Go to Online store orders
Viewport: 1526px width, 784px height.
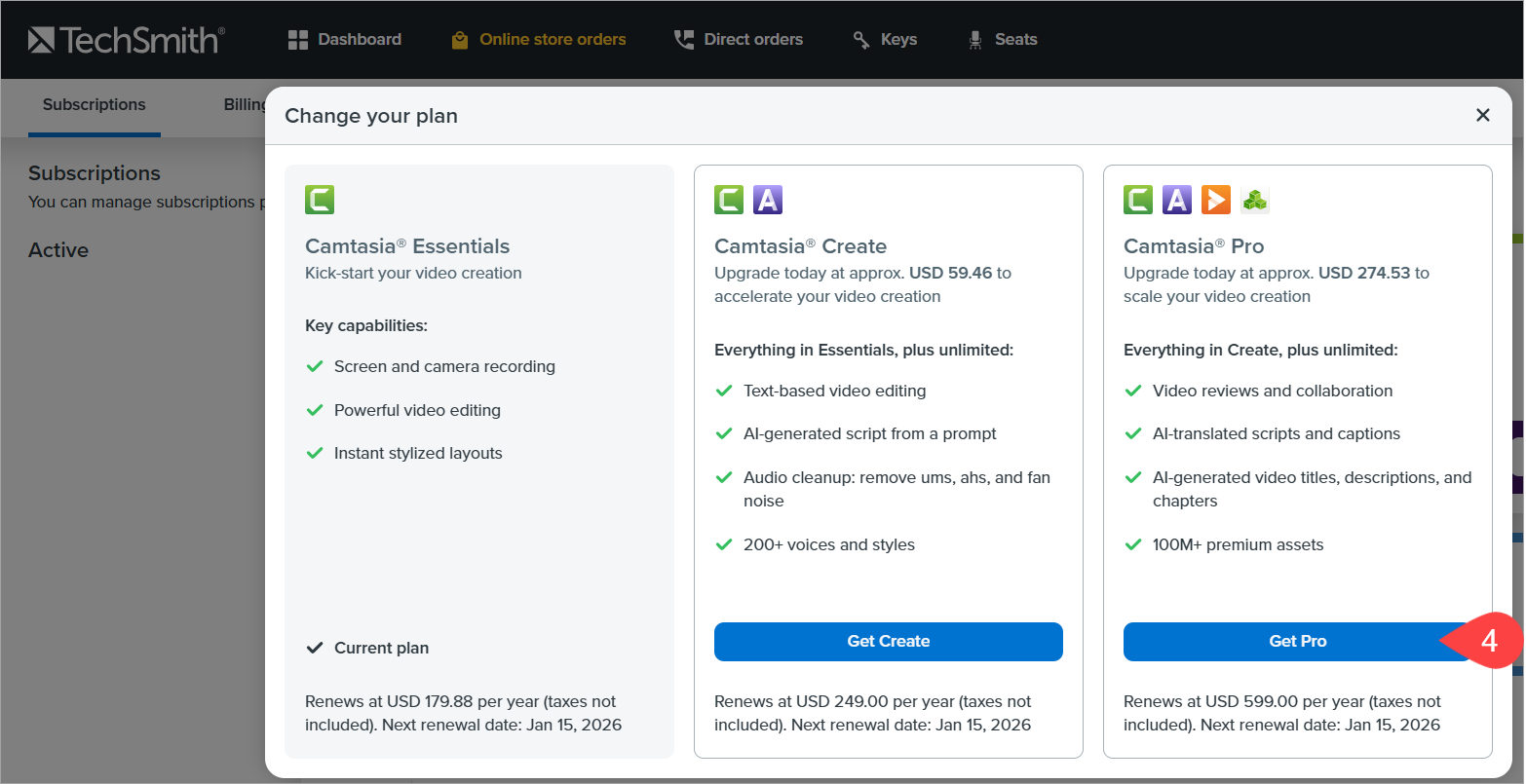tap(539, 40)
